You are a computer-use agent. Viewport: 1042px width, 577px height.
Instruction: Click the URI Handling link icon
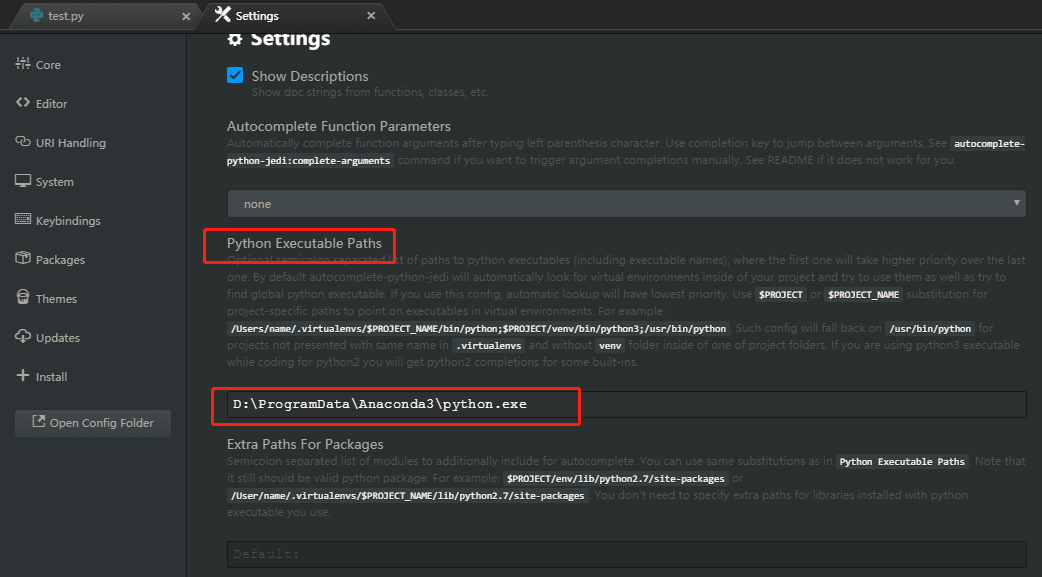23,142
